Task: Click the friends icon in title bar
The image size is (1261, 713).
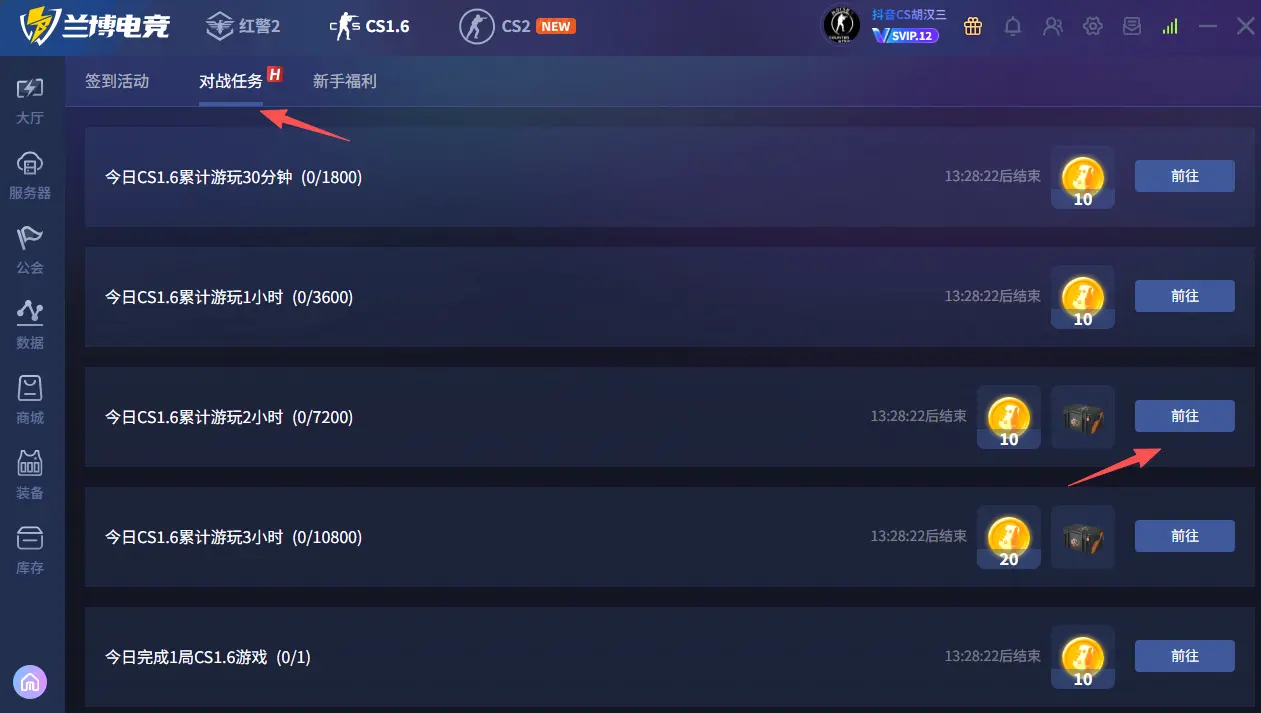Action: pyautogui.click(x=1053, y=26)
